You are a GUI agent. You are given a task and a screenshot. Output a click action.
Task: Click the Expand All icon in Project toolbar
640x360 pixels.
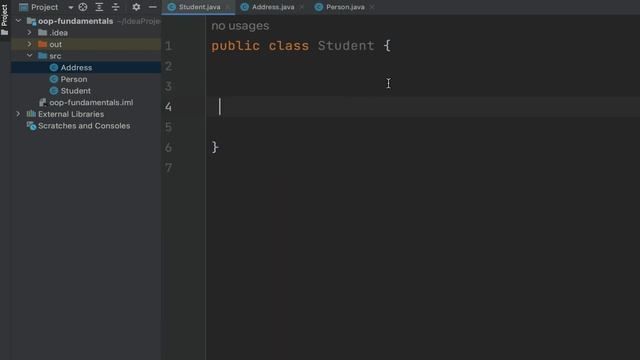(x=99, y=7)
